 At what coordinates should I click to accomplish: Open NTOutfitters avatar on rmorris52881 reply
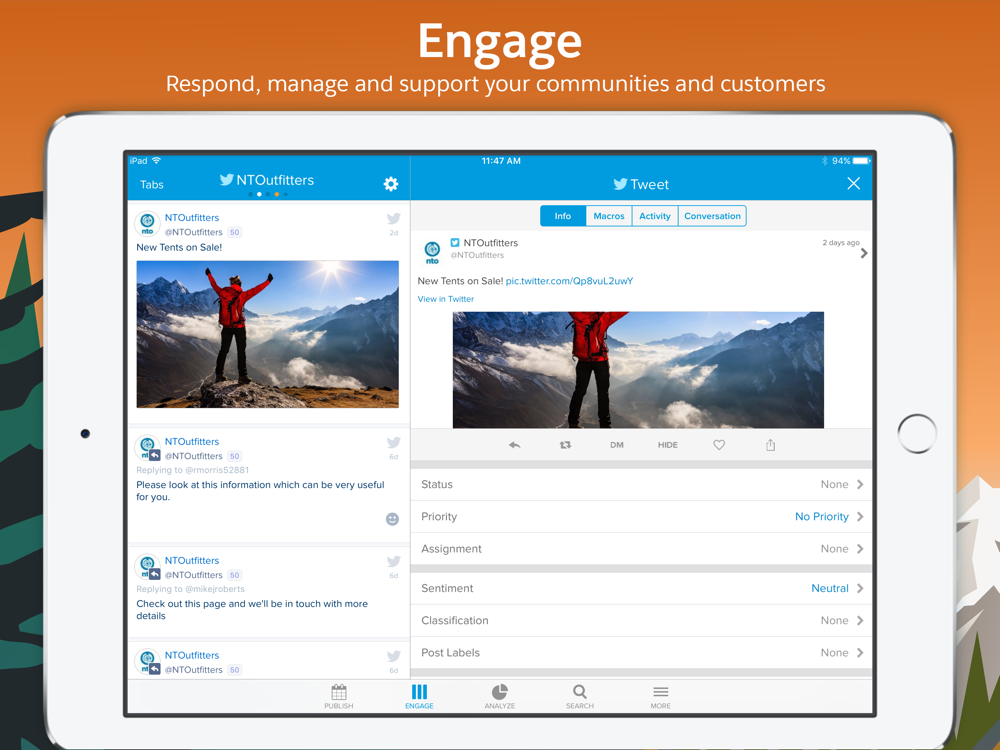pos(147,447)
